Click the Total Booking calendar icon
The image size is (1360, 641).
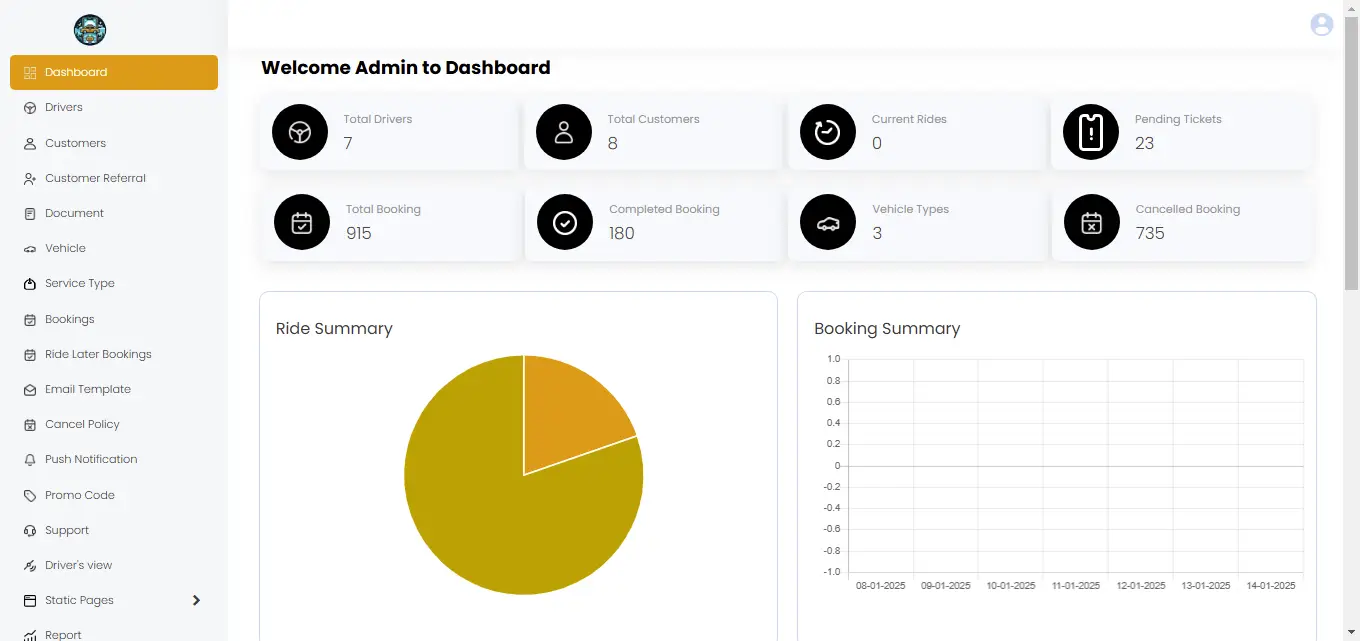(302, 222)
